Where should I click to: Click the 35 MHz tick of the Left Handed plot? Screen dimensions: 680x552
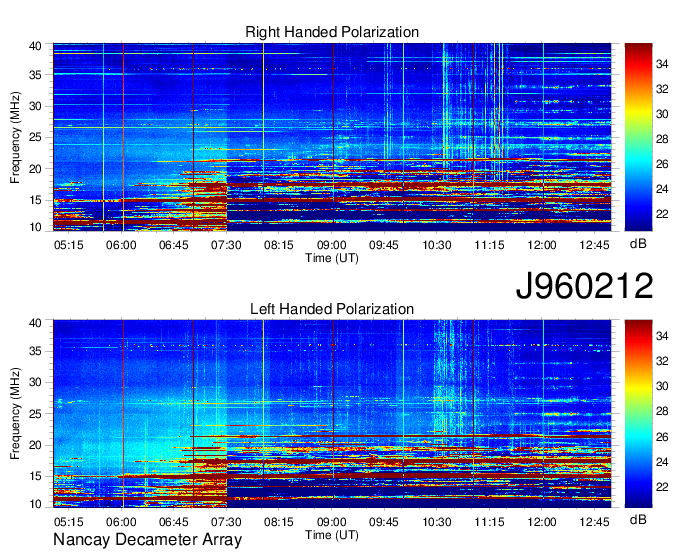(35, 351)
